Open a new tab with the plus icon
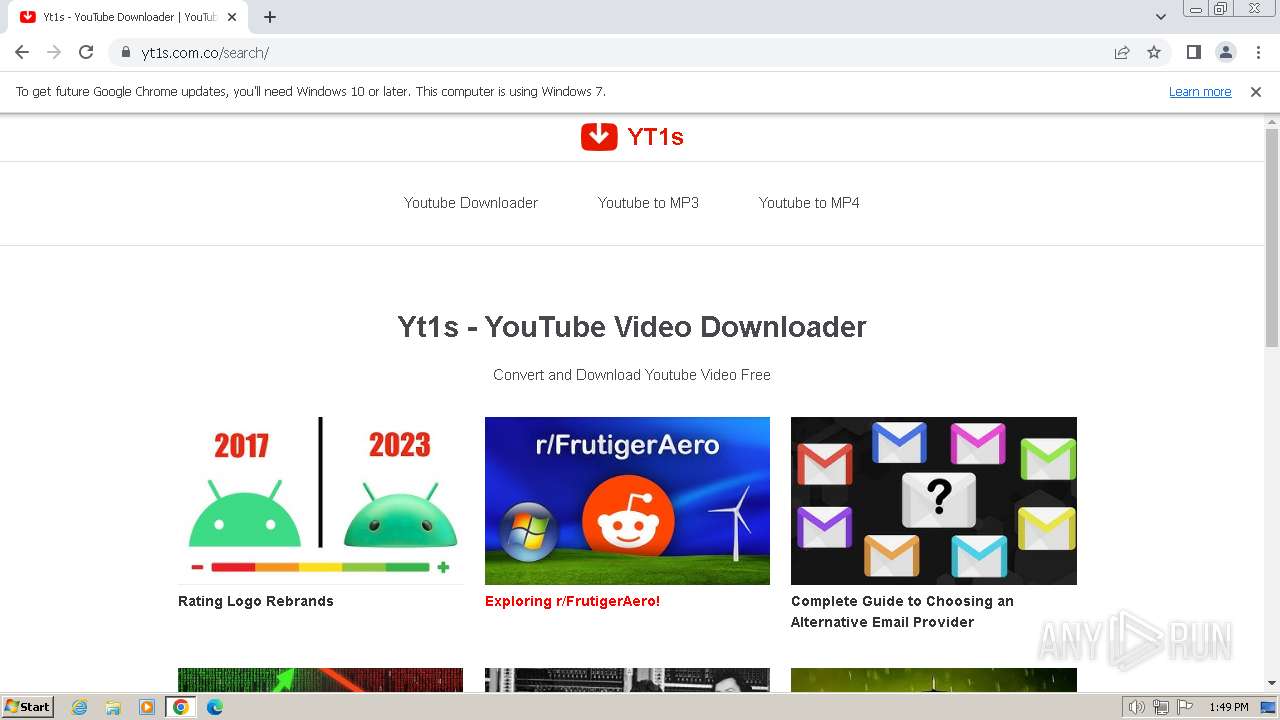1280x720 pixels. [x=270, y=17]
